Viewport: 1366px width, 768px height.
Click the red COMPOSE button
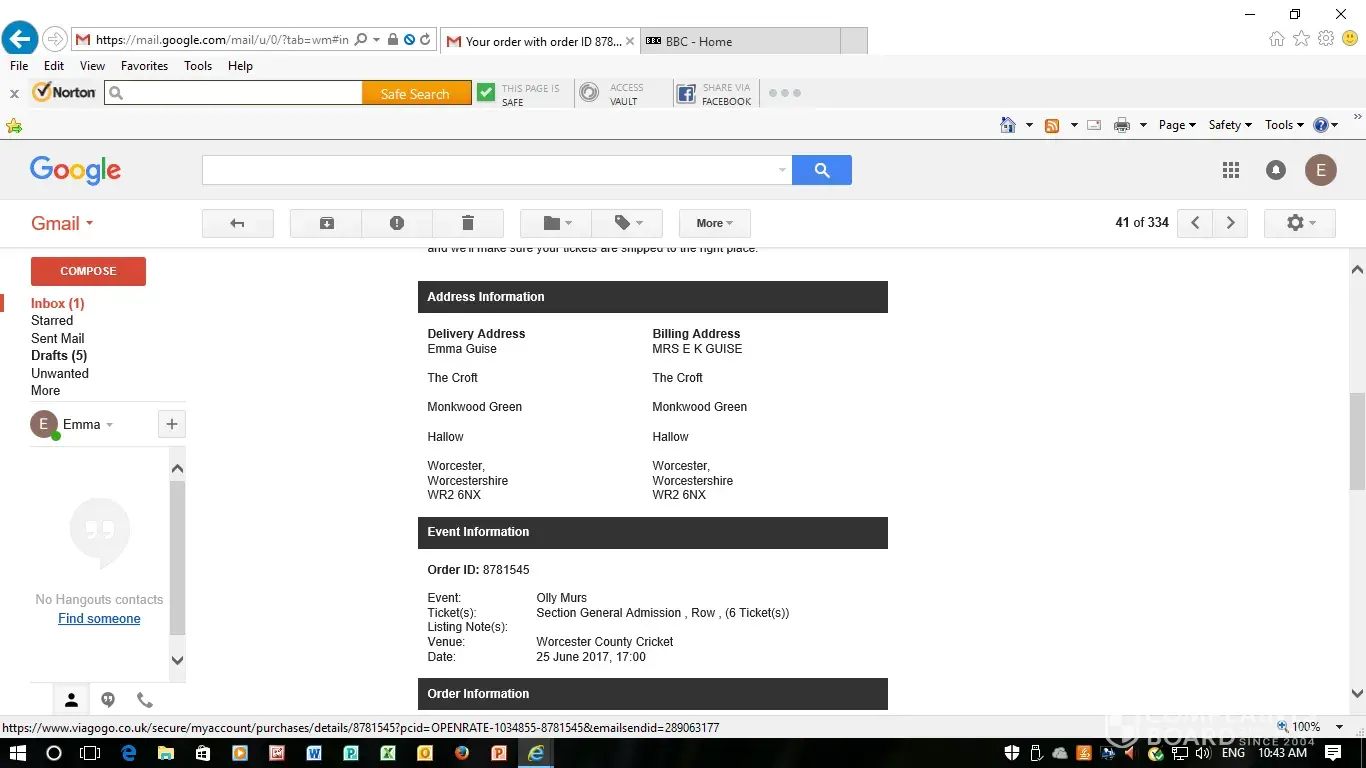pyautogui.click(x=88, y=271)
